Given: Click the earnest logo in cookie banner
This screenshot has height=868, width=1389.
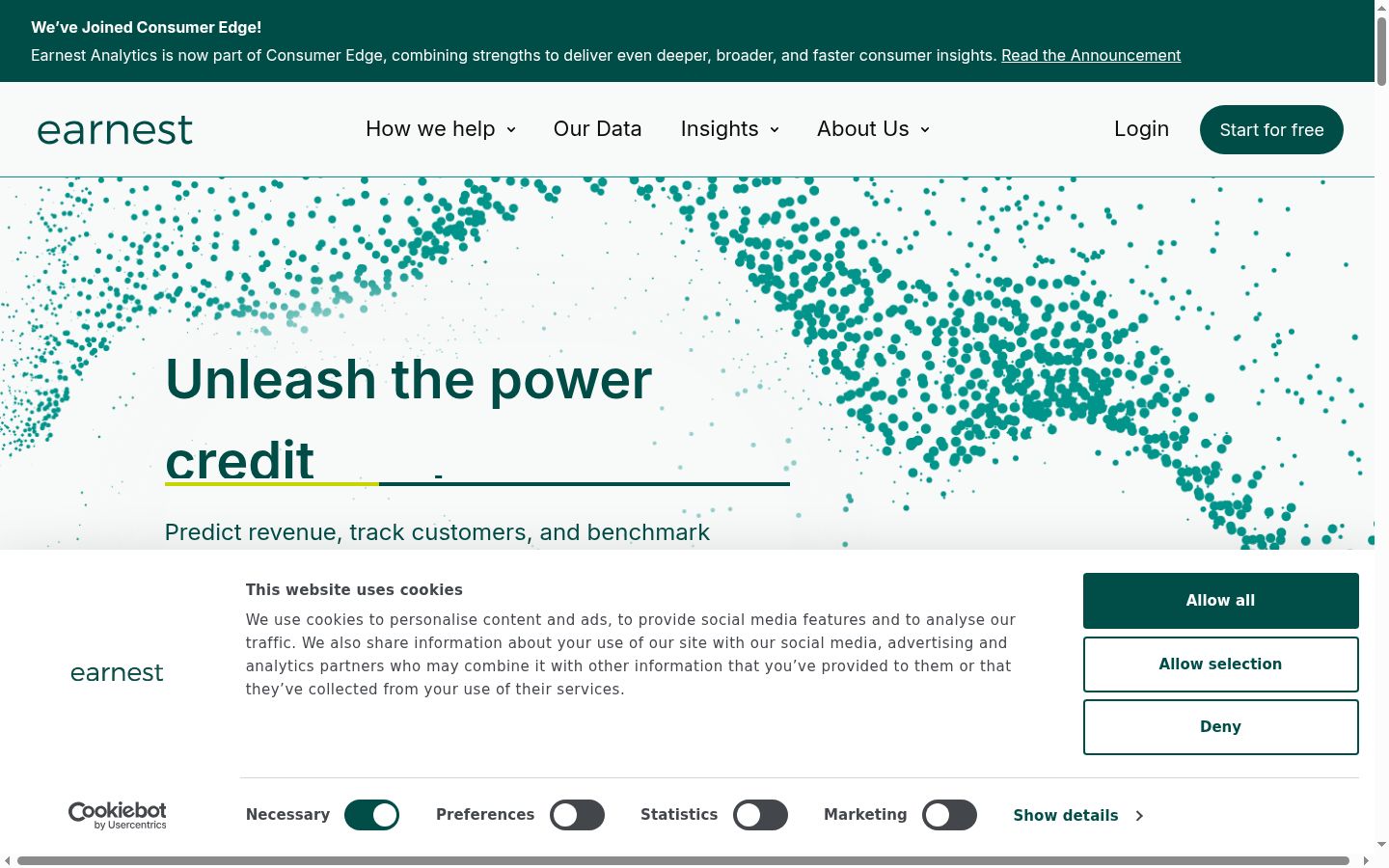Looking at the screenshot, I should [x=117, y=672].
